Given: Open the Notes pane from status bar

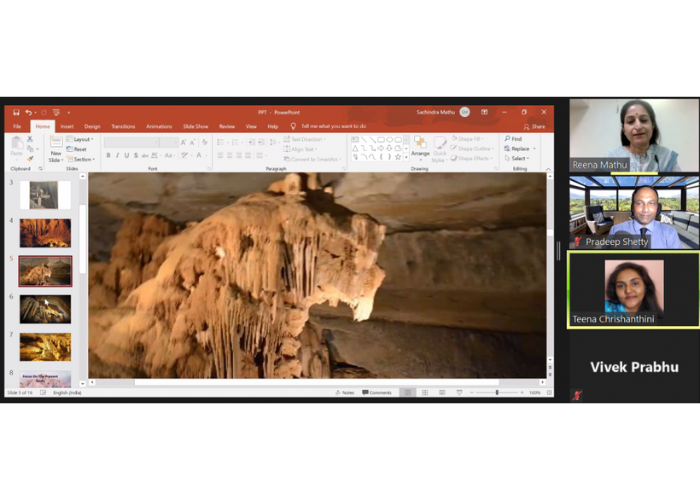Looking at the screenshot, I should coord(346,392).
